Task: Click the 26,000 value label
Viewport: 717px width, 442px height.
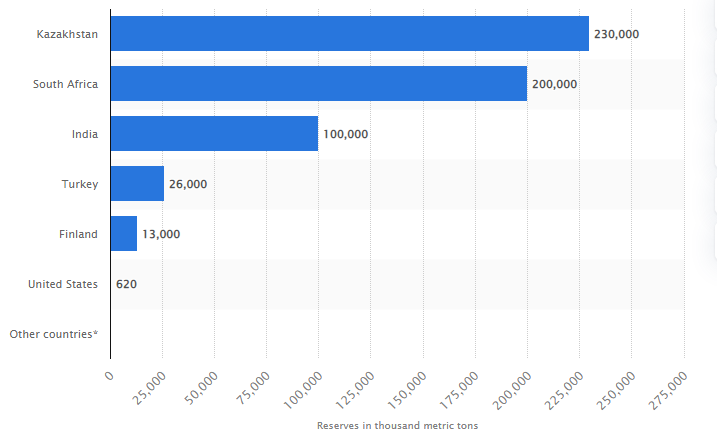Action: (188, 184)
